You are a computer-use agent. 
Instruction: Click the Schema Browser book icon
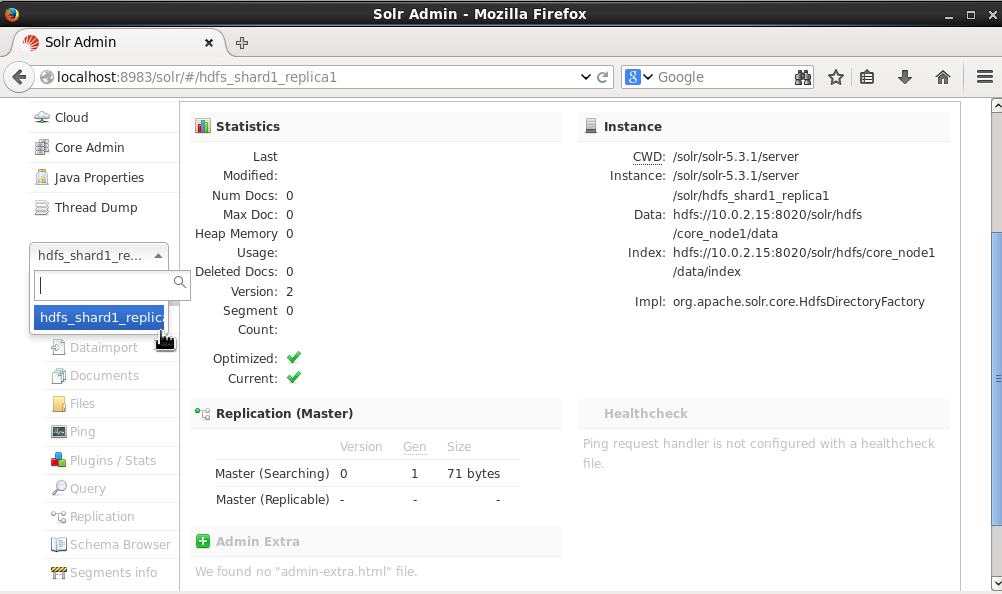[59, 544]
